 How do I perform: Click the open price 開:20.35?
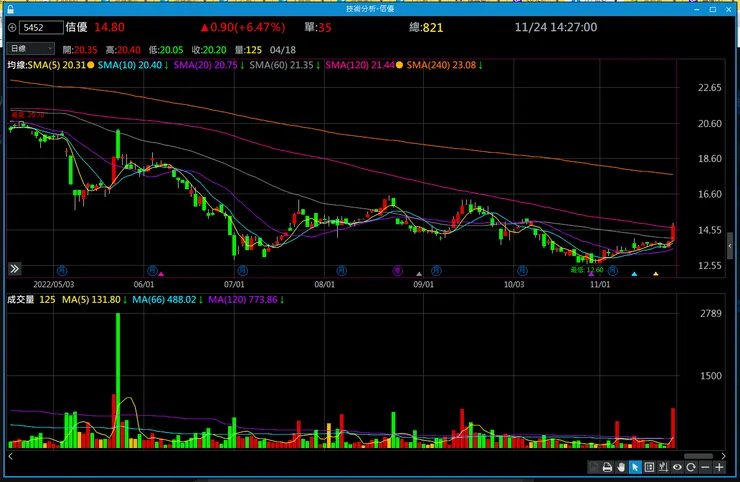[x=80, y=50]
